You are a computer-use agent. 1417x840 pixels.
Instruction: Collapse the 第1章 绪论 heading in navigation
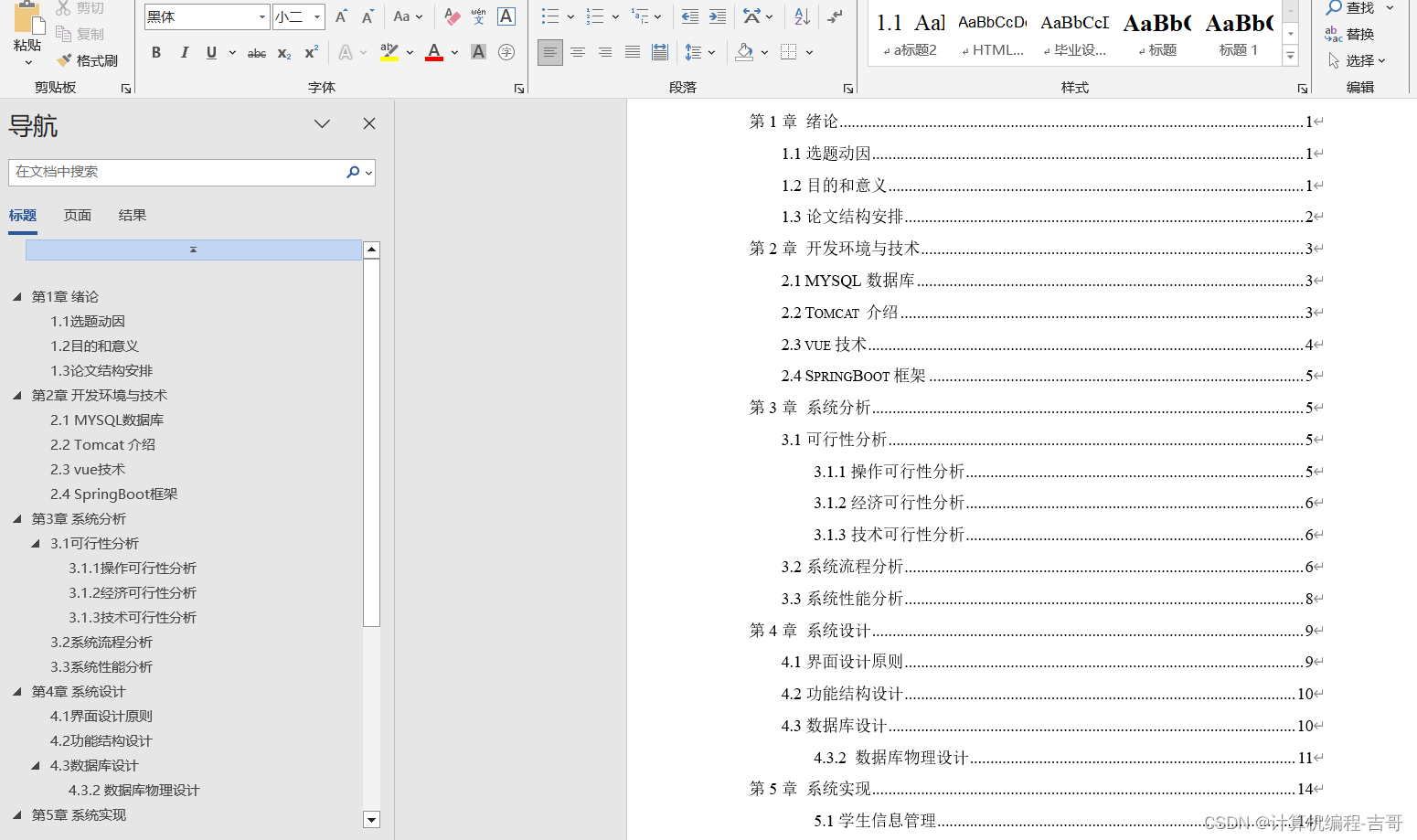tap(17, 296)
